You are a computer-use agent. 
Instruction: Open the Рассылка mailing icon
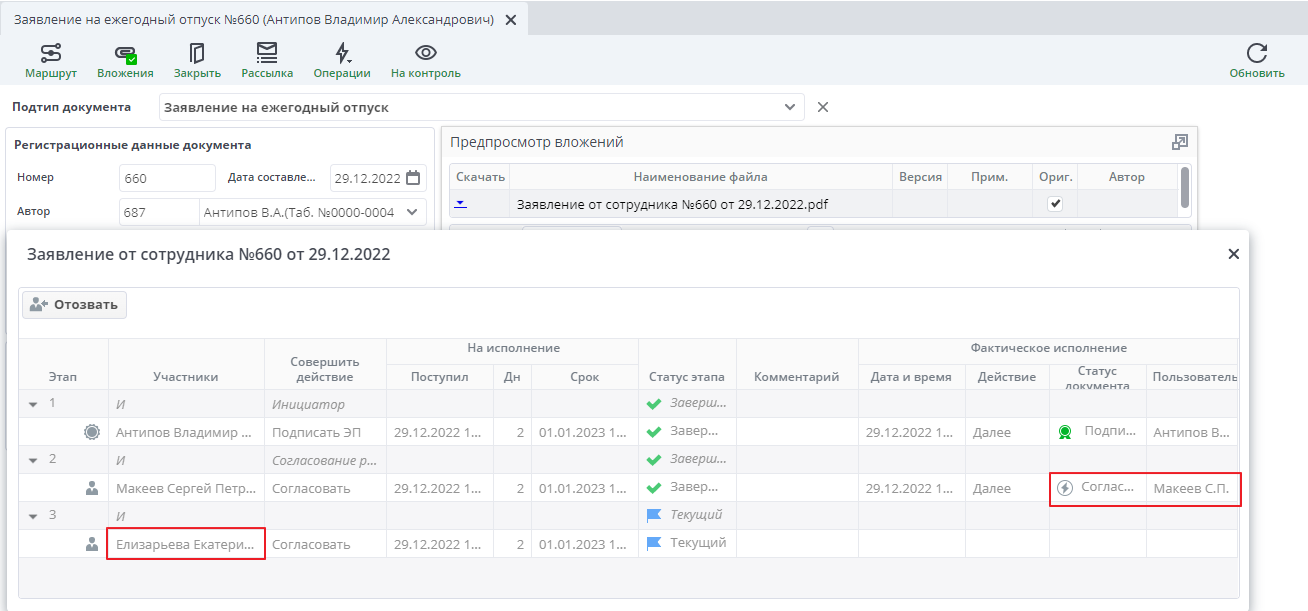[267, 54]
